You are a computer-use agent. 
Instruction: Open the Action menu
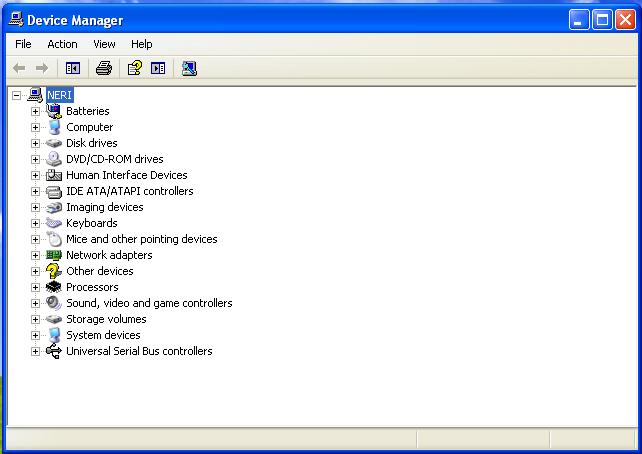coord(62,44)
